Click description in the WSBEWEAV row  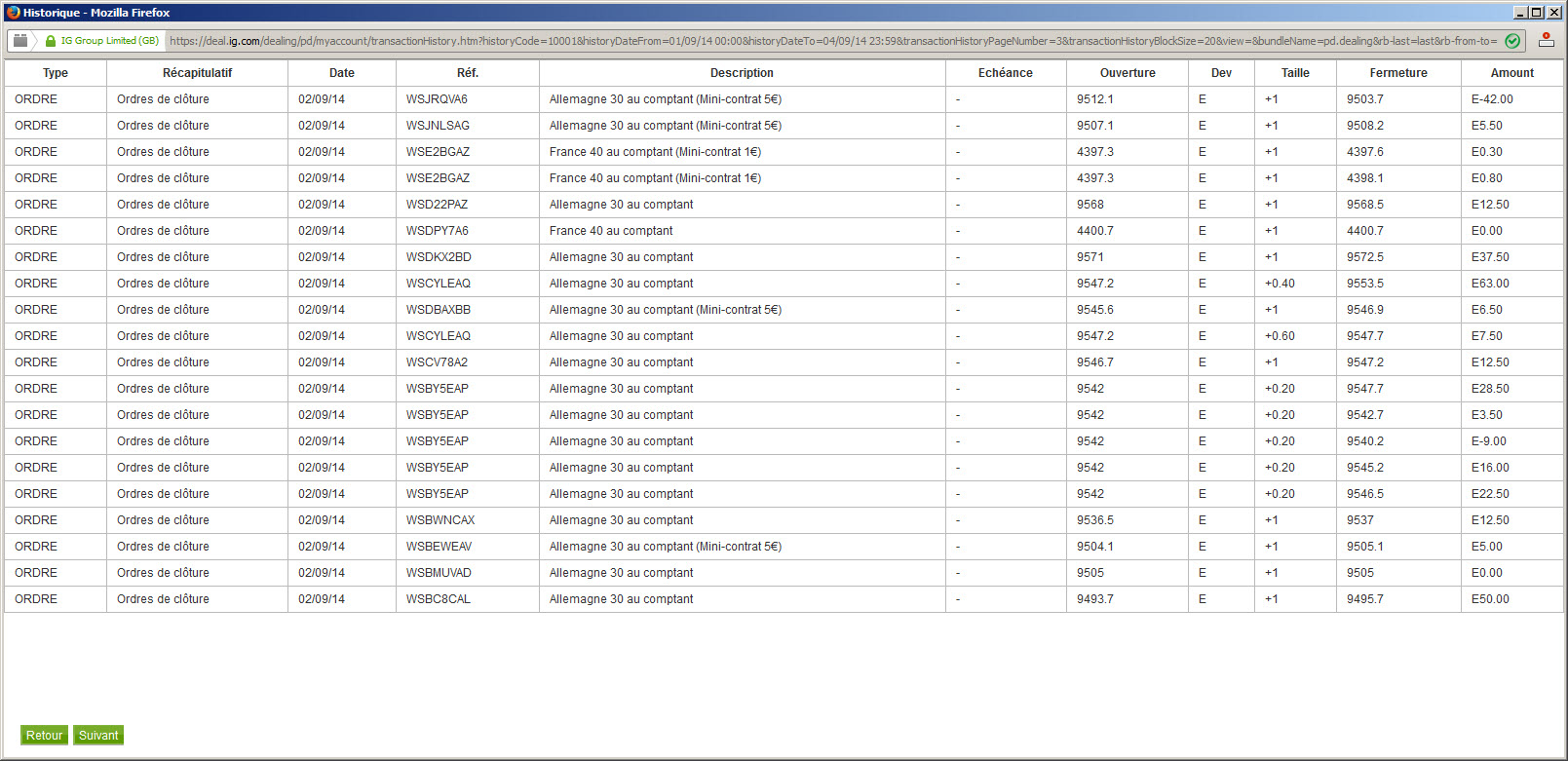pyautogui.click(x=666, y=547)
